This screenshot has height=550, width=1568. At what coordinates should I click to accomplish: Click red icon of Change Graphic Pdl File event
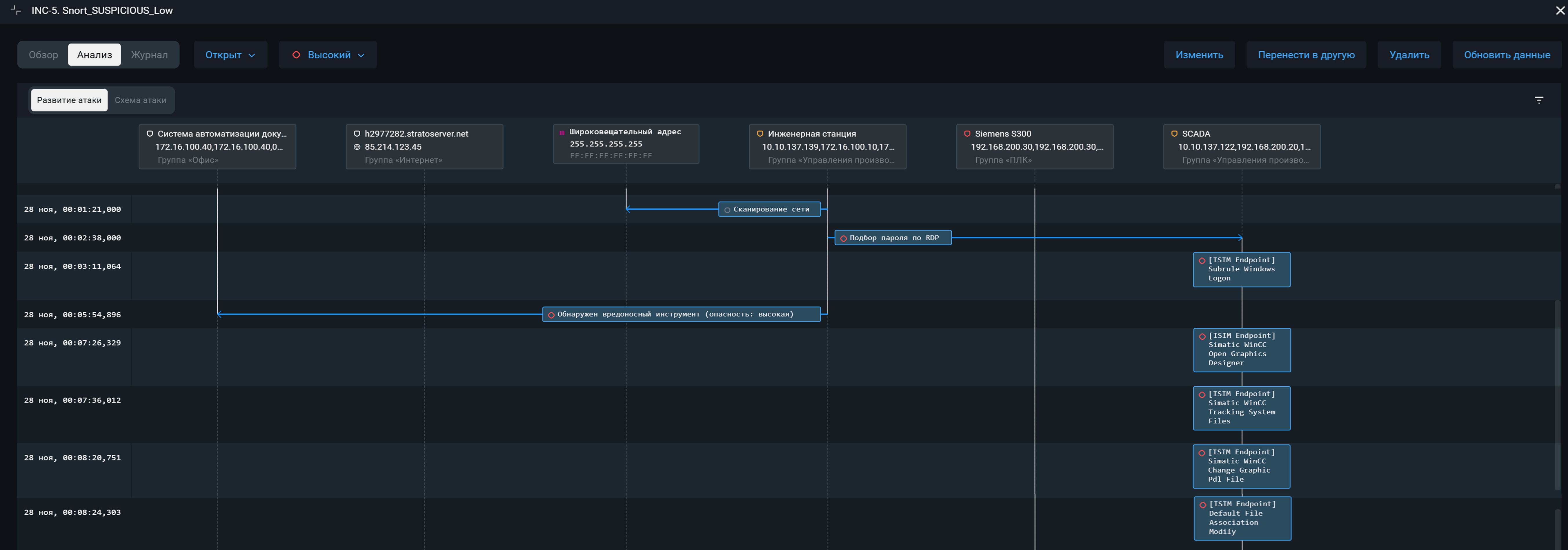pos(1202,453)
